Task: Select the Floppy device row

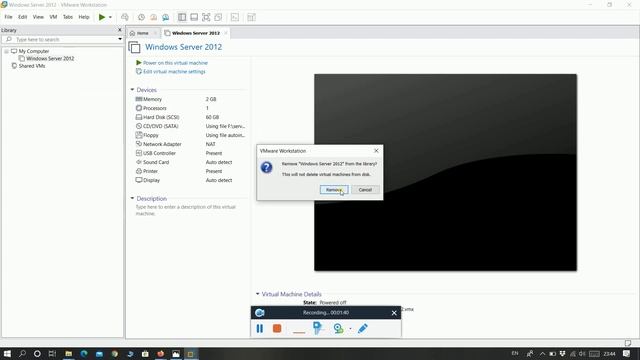Action: tap(190, 135)
